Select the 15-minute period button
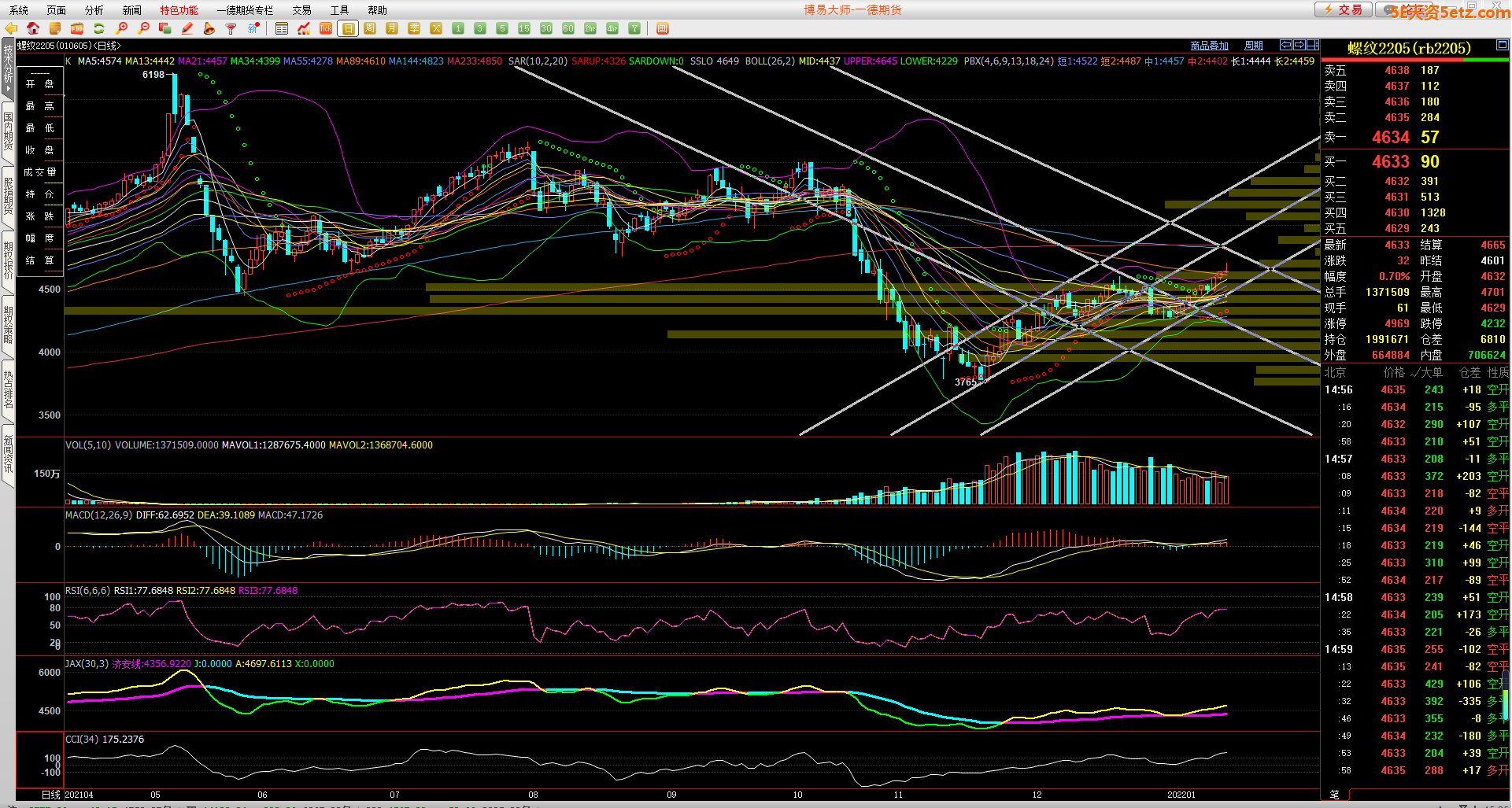1512x808 pixels. click(523, 28)
